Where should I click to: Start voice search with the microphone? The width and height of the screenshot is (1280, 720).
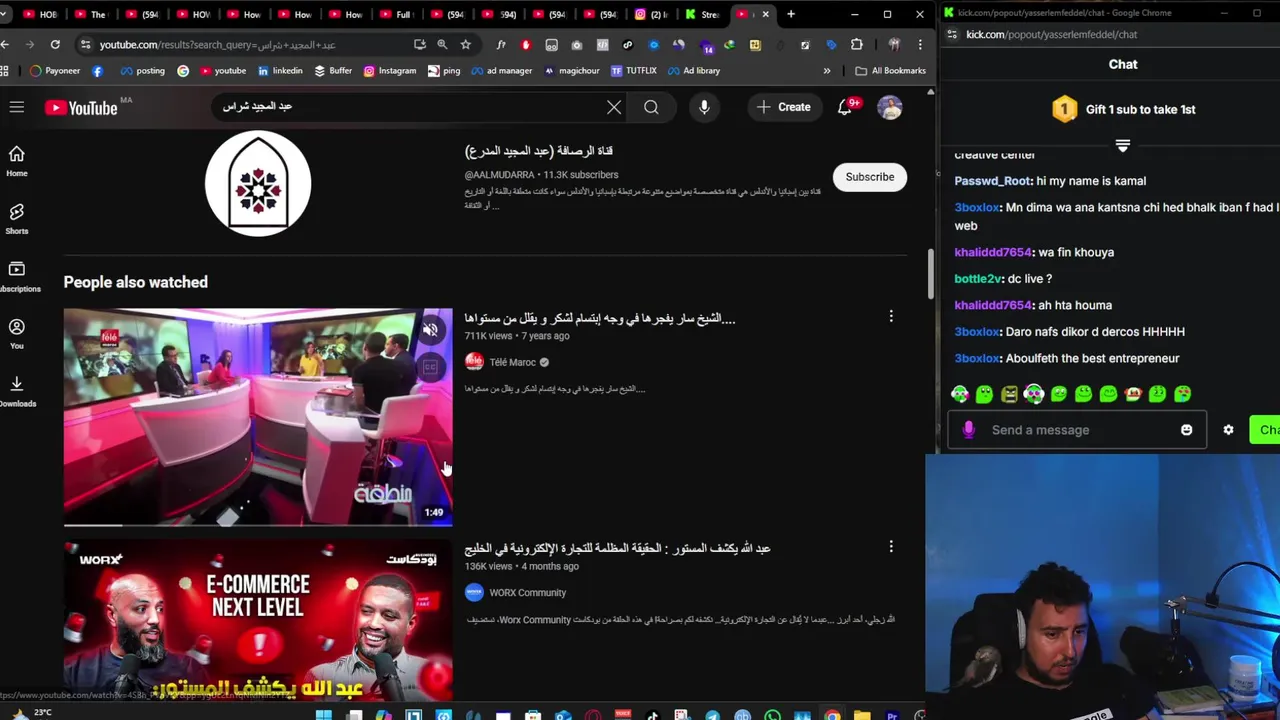tap(704, 107)
